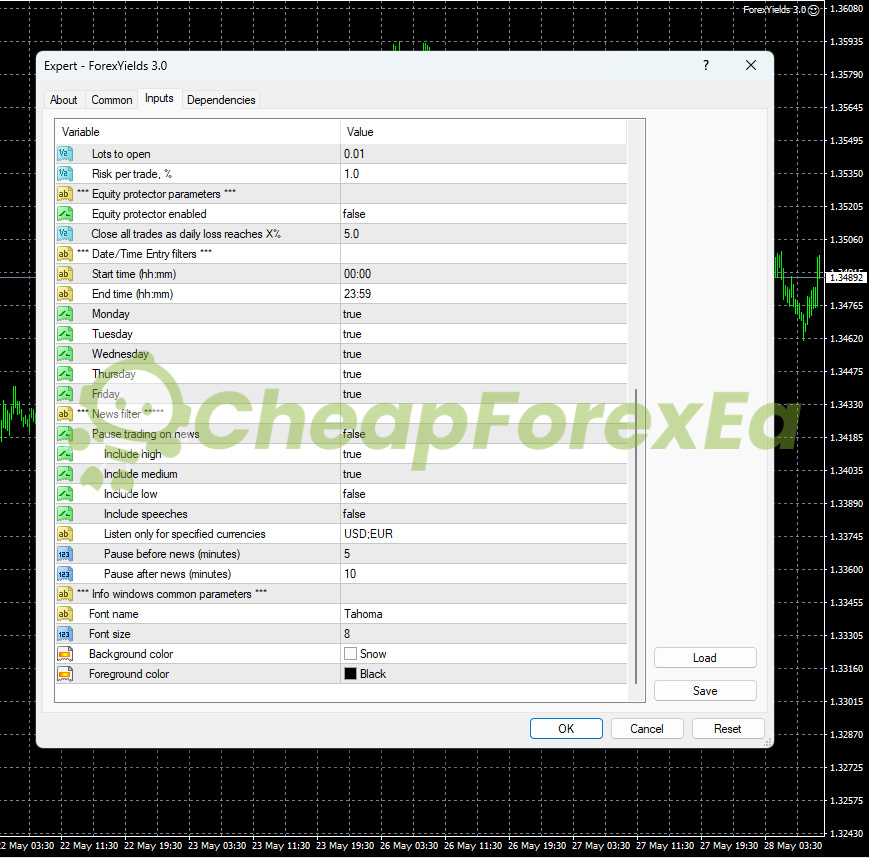Click the daily loss reaches X% row icon
This screenshot has width=869, height=858.
(65, 234)
